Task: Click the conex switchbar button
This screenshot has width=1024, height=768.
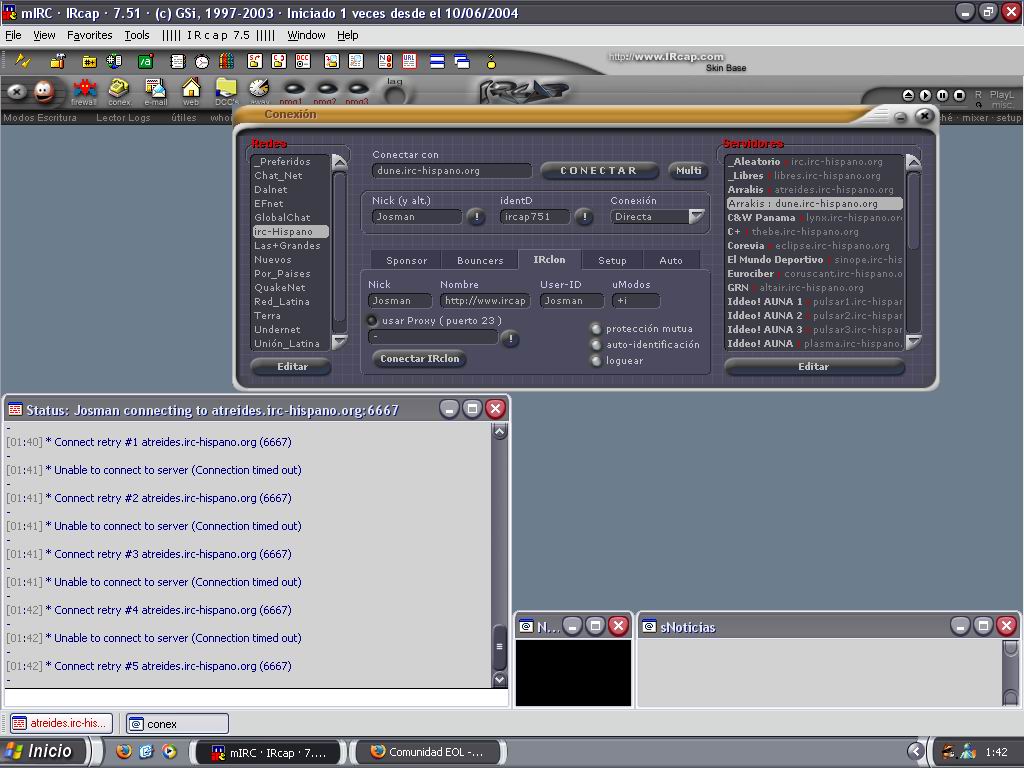Action: pyautogui.click(x=177, y=724)
